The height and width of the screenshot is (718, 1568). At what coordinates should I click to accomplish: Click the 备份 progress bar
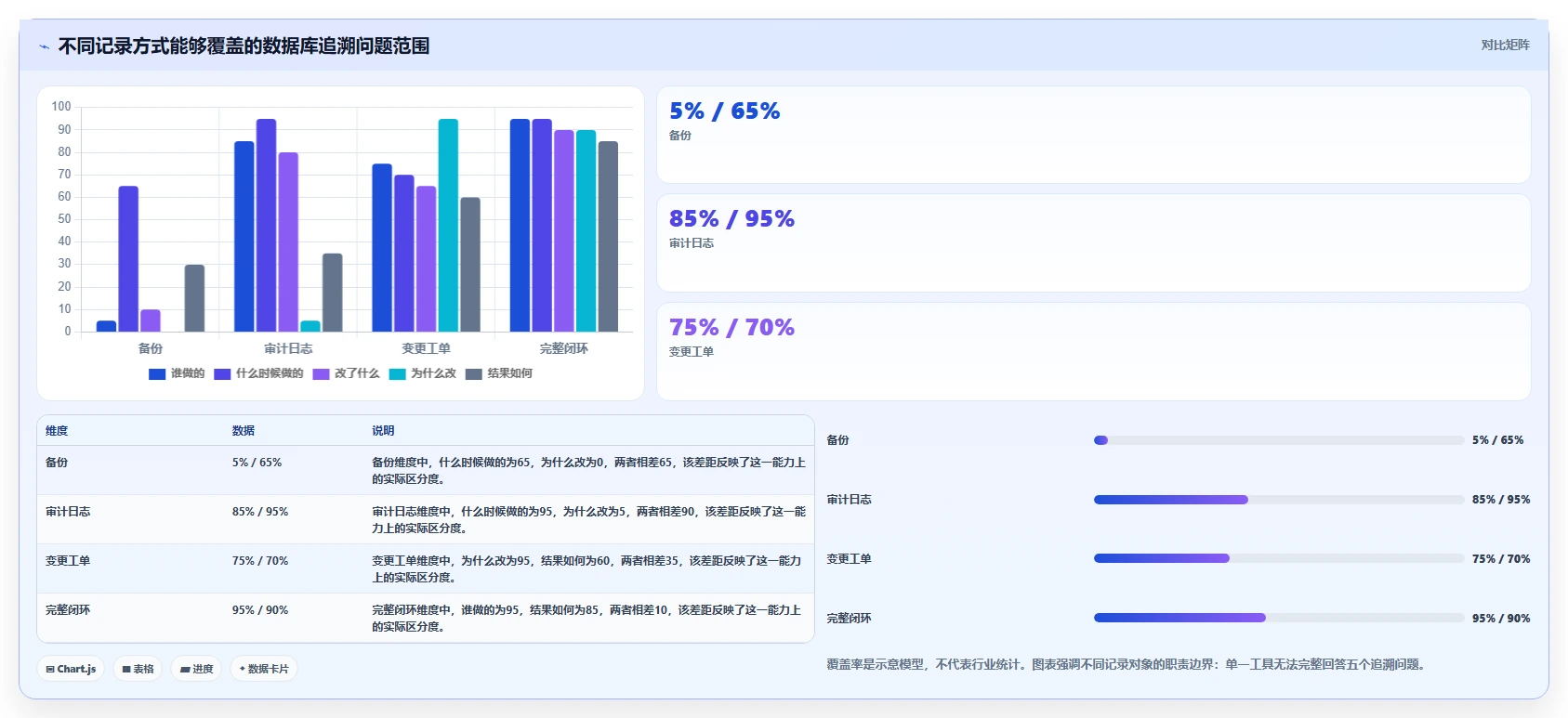tap(1279, 440)
